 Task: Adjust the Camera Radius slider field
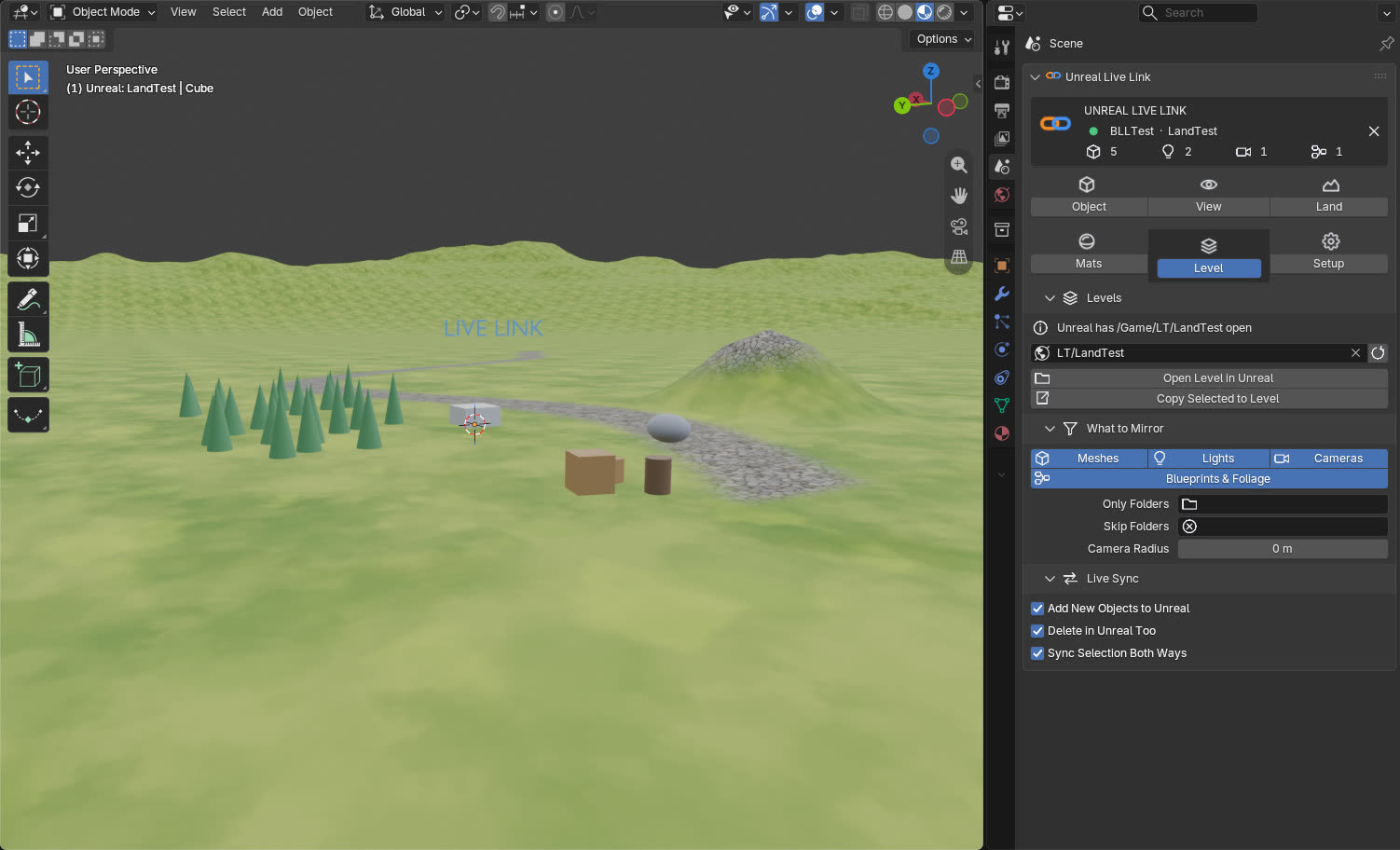point(1283,549)
